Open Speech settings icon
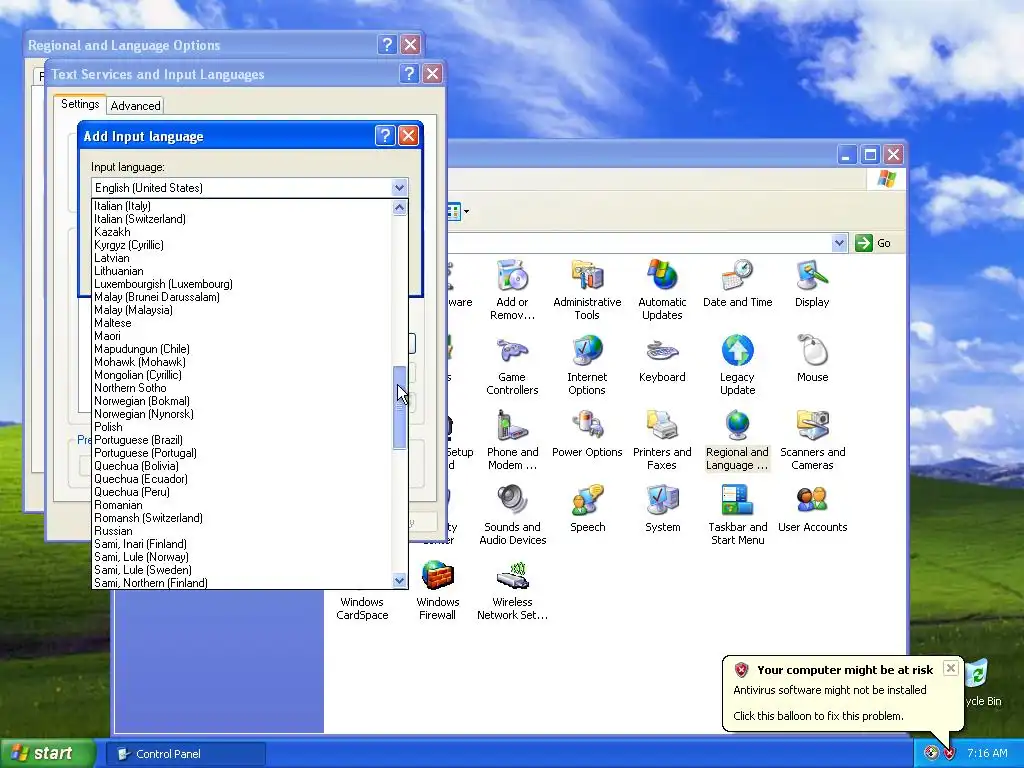The width and height of the screenshot is (1024, 768). tap(587, 508)
